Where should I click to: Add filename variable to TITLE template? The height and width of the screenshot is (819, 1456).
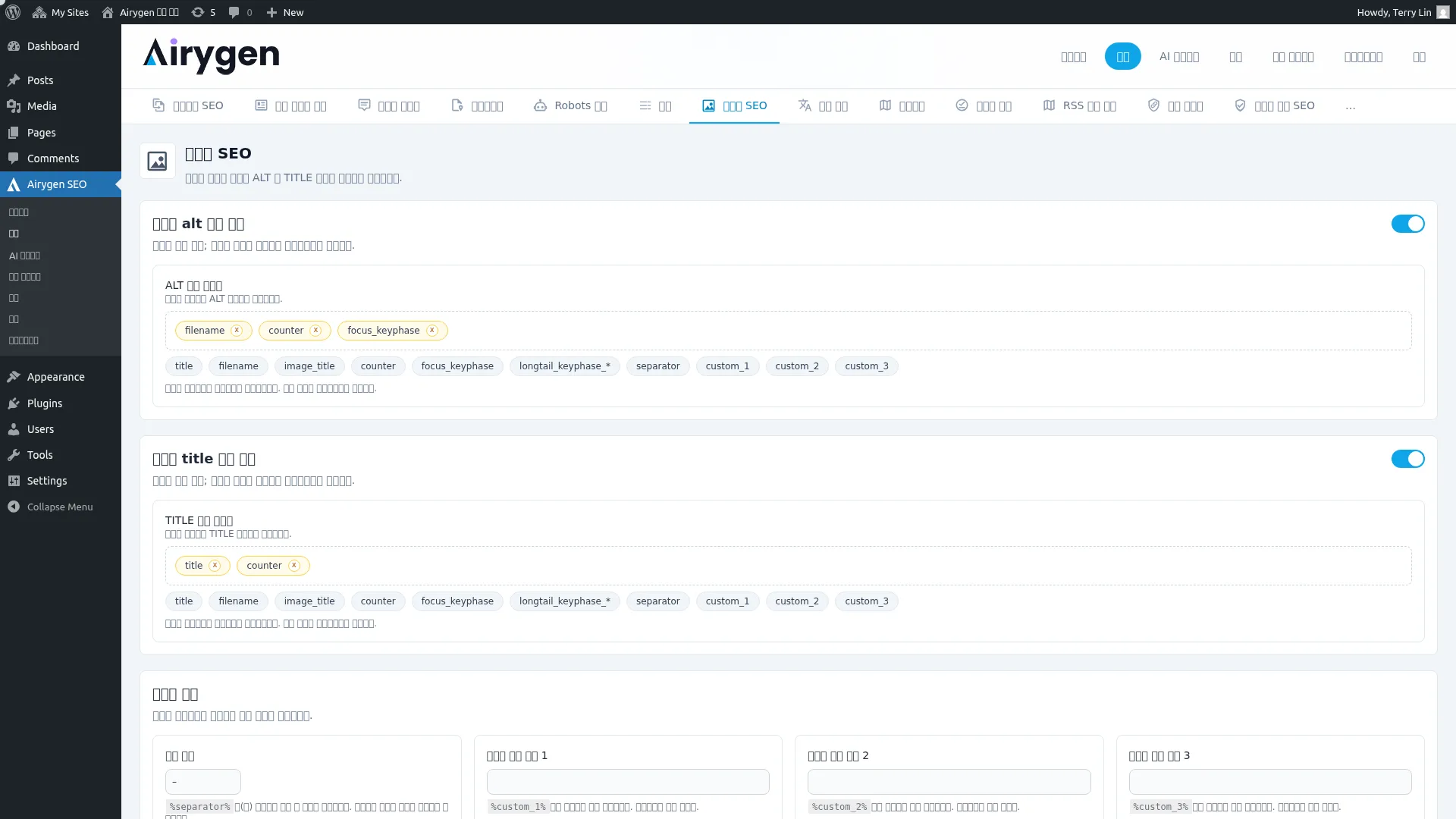tap(238, 601)
